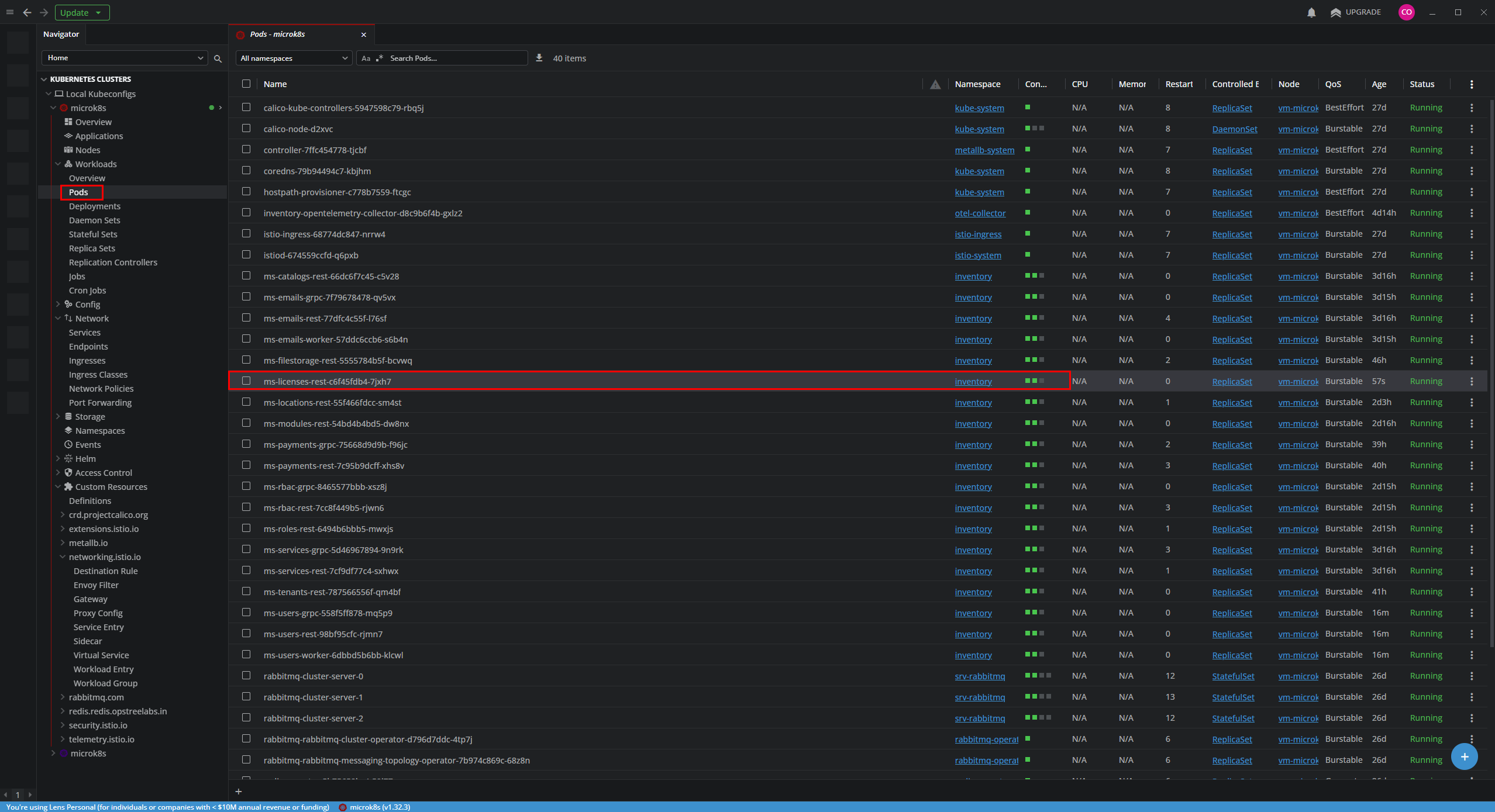Sort the table by Restarts column
1495x812 pixels.
1179,84
